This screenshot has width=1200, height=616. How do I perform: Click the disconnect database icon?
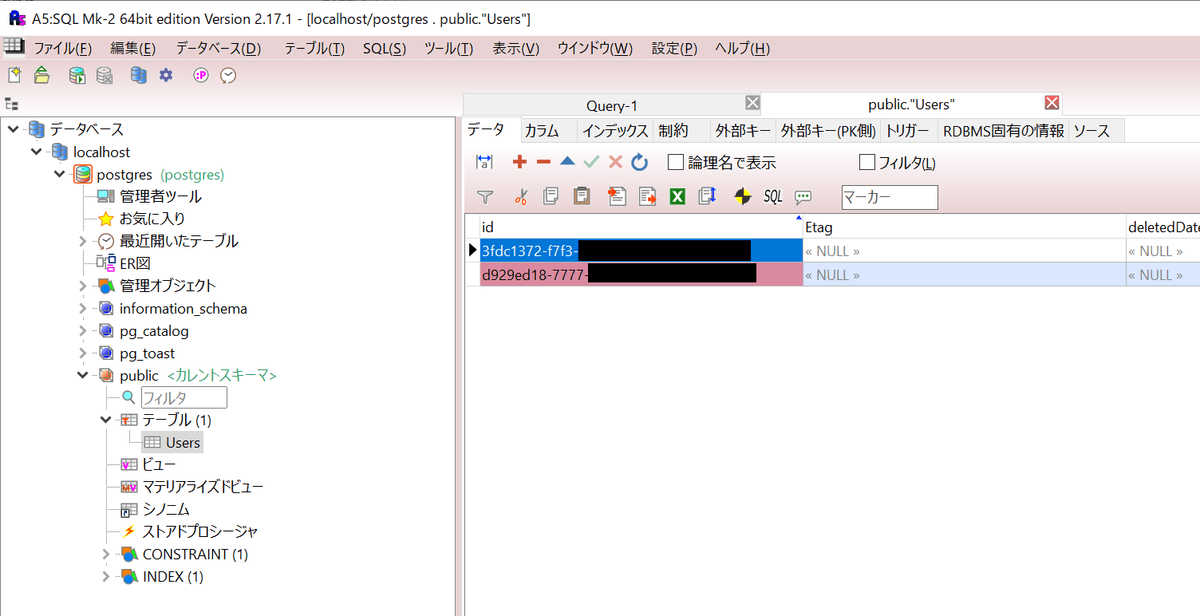pyautogui.click(x=104, y=75)
